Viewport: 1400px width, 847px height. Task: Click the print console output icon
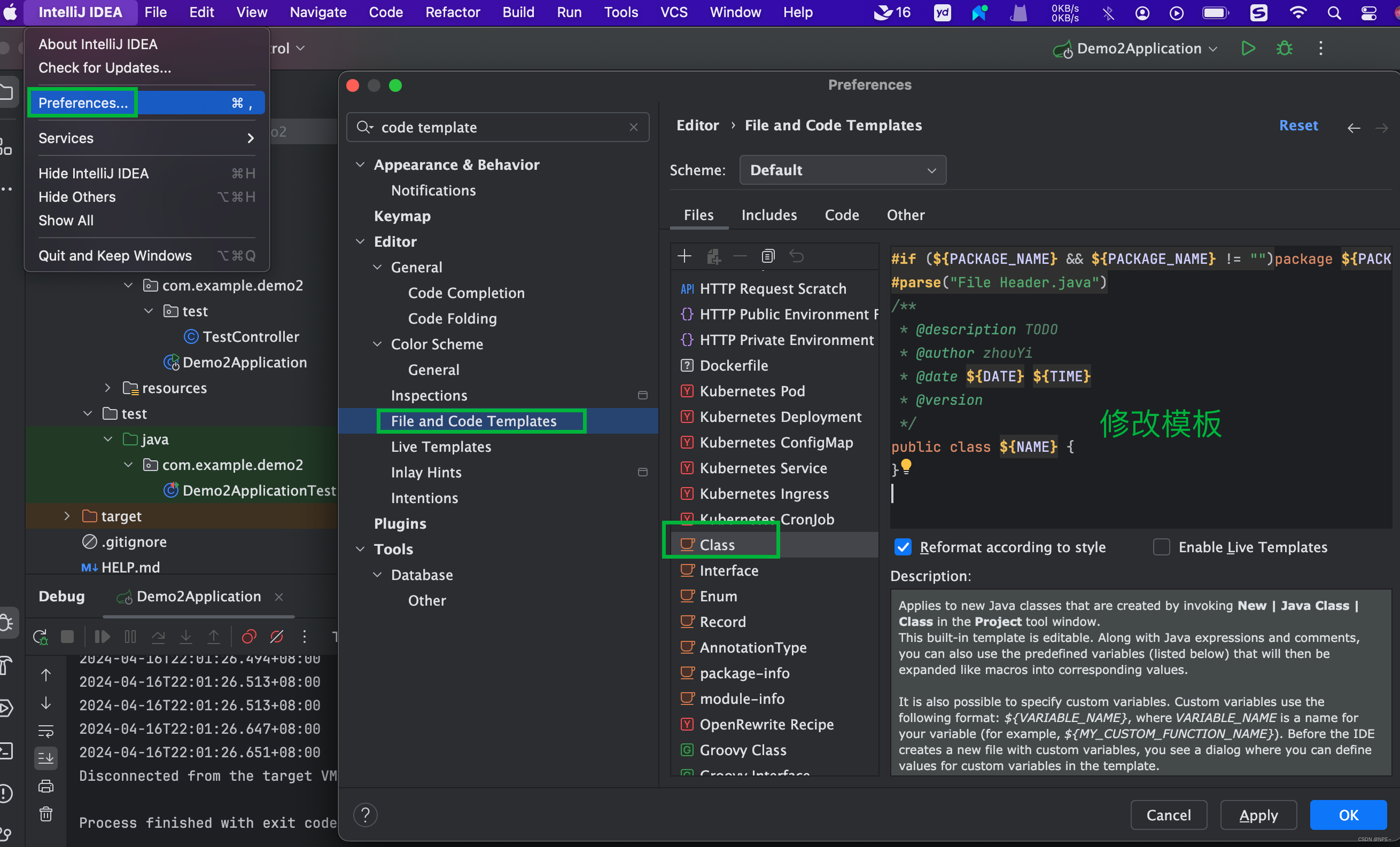46,786
